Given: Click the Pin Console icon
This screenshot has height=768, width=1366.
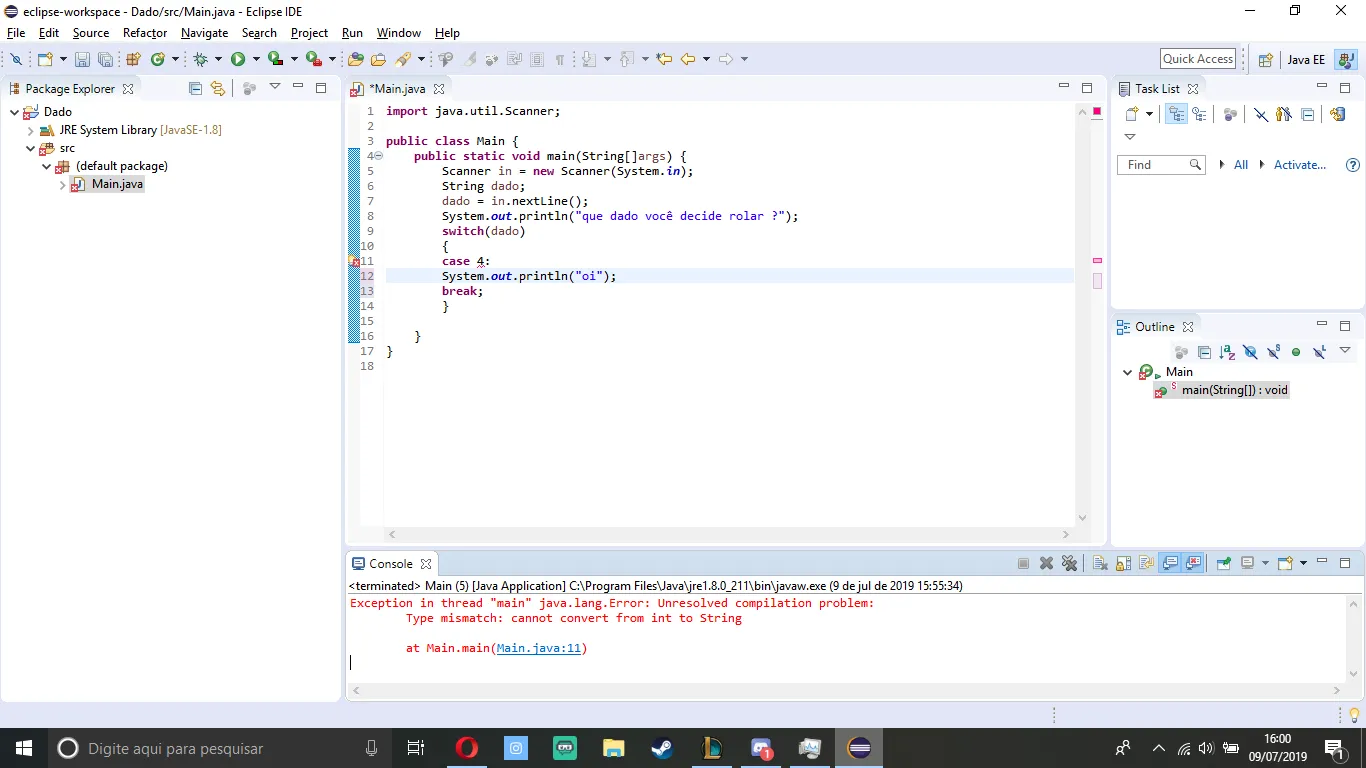Looking at the screenshot, I should coord(1223,563).
